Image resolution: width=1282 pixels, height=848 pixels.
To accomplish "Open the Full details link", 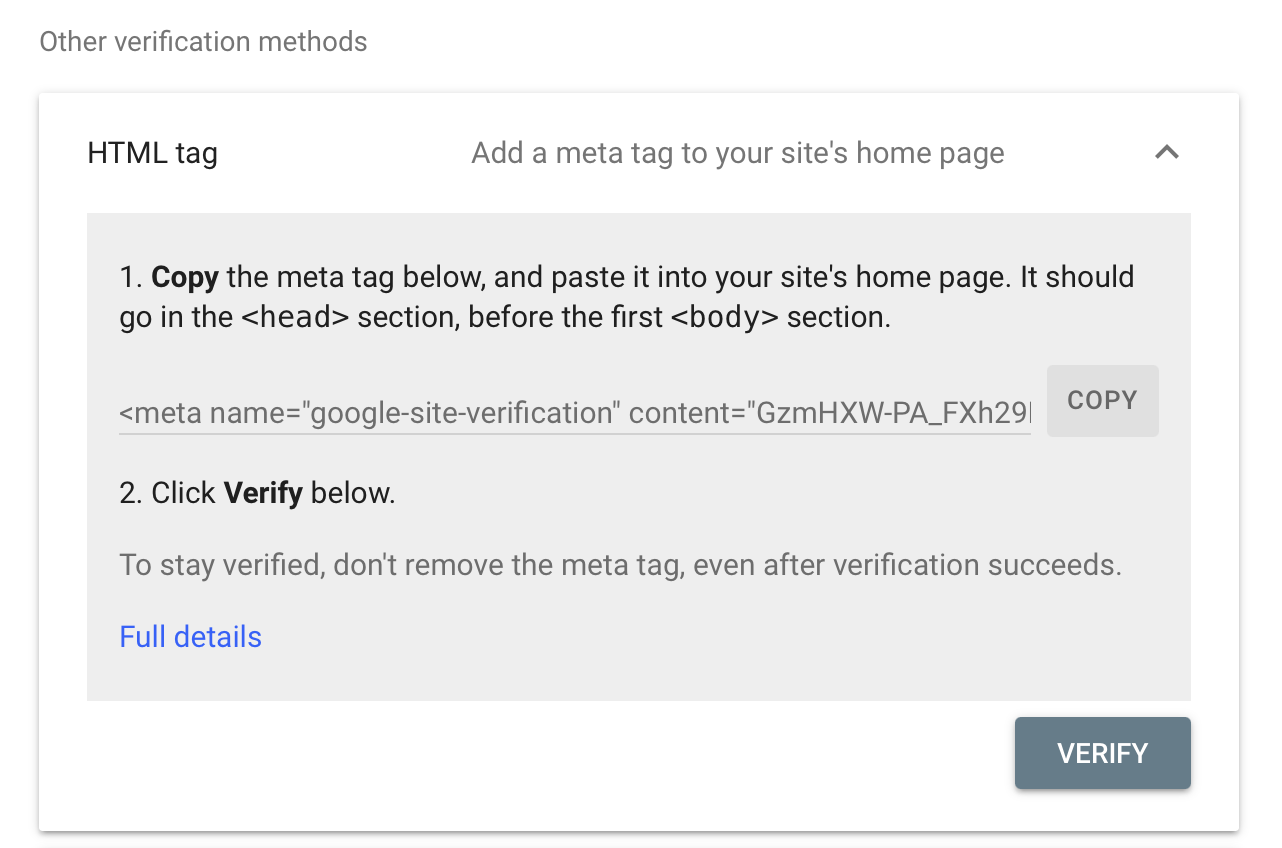I will 190,637.
